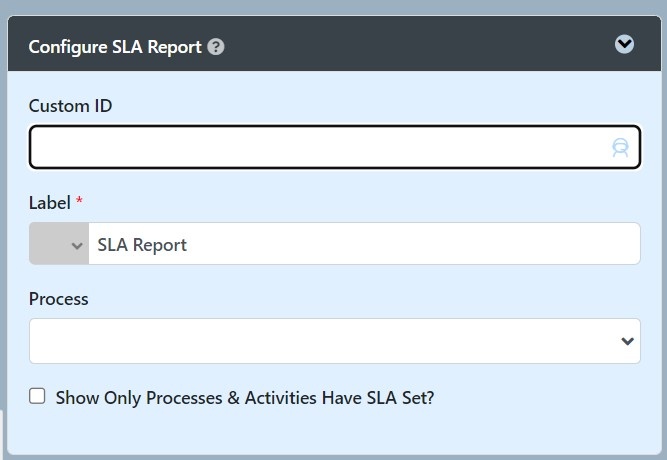Click the chevron in Label prefix selector
667x460 pixels.
pos(77,245)
